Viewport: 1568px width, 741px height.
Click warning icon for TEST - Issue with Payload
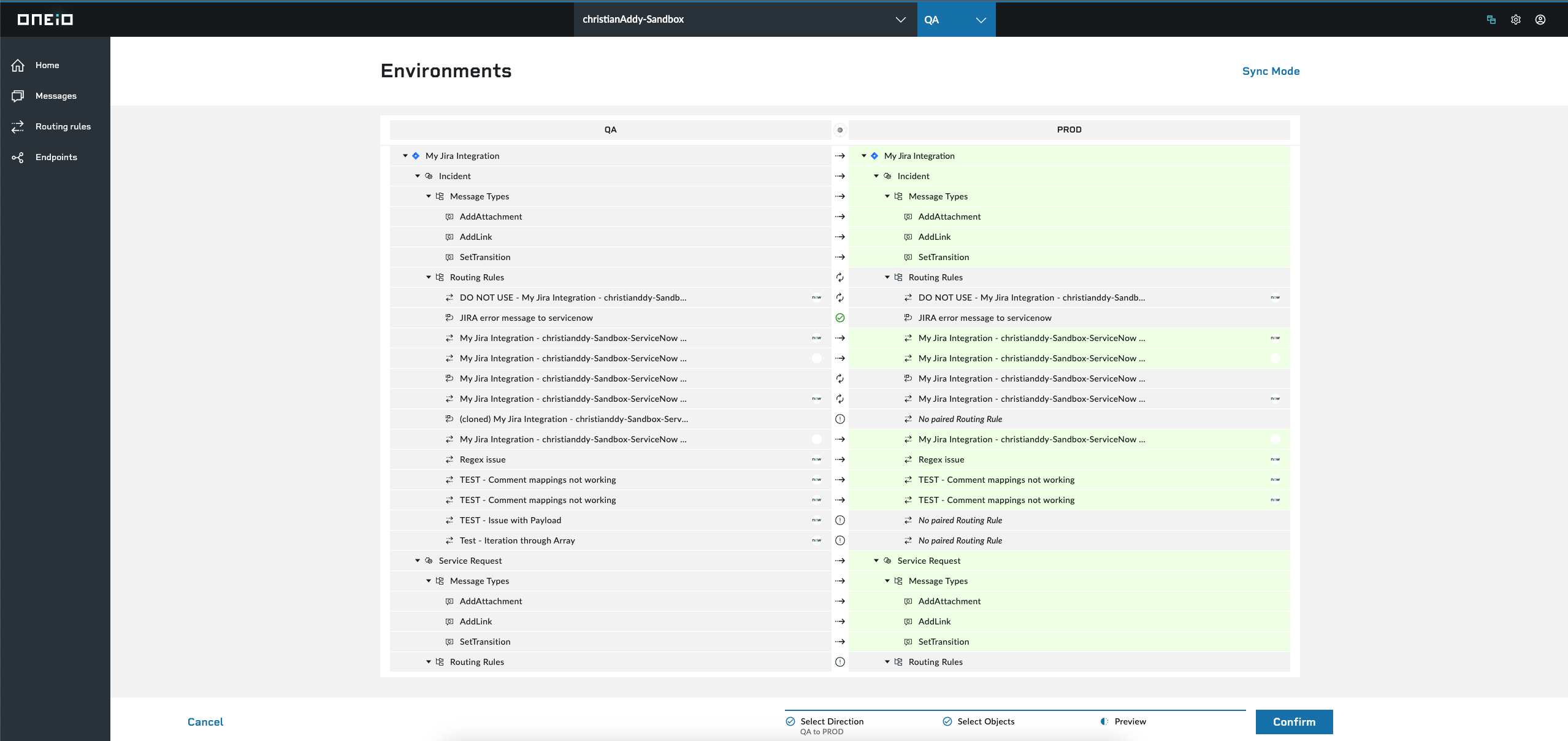(x=840, y=520)
